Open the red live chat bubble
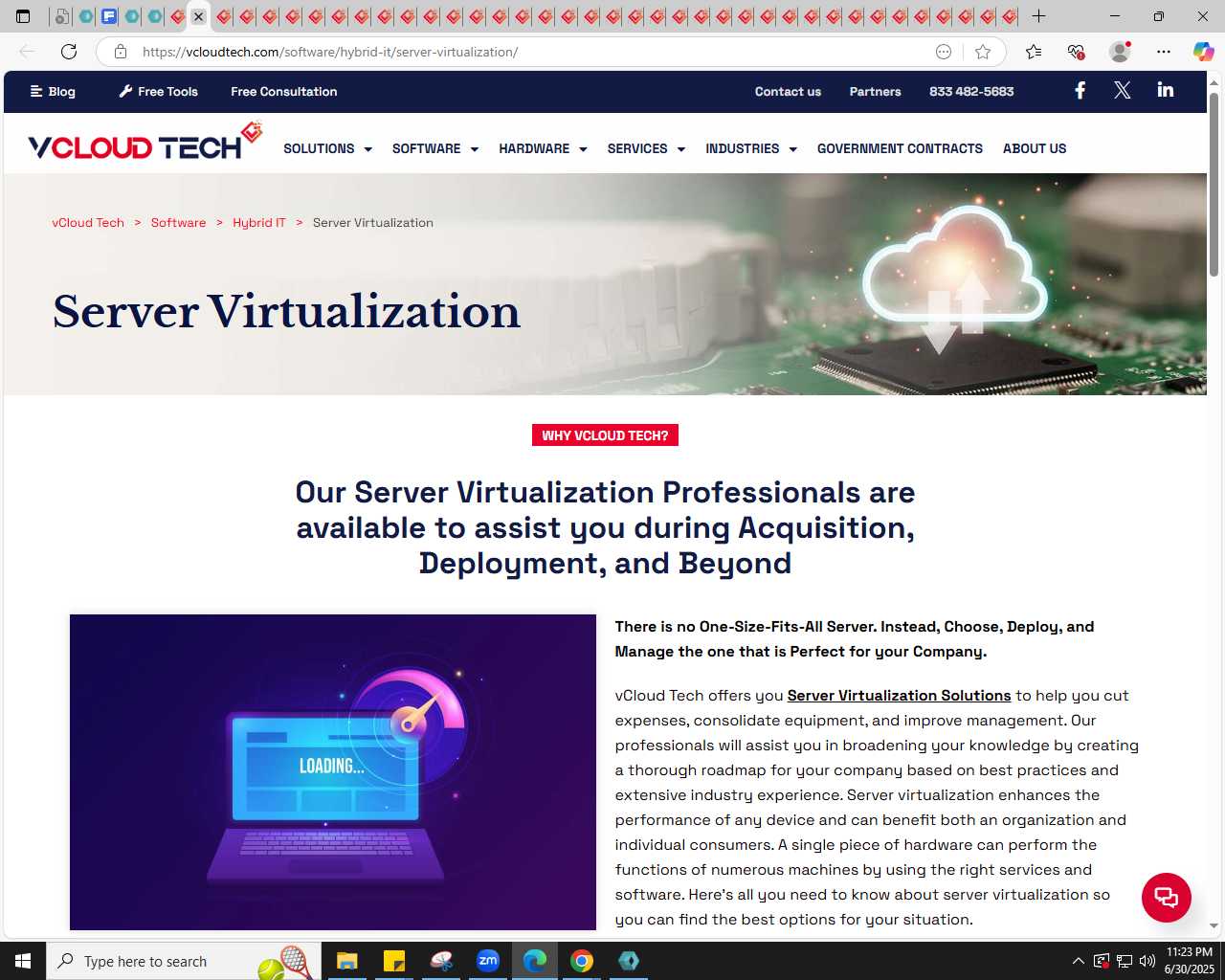 point(1166,898)
